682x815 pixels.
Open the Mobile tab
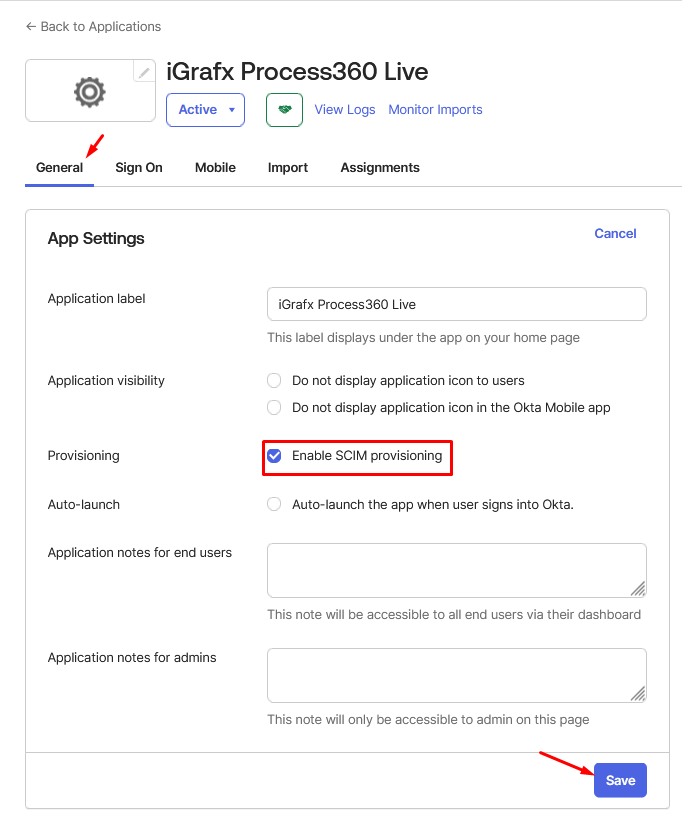215,168
